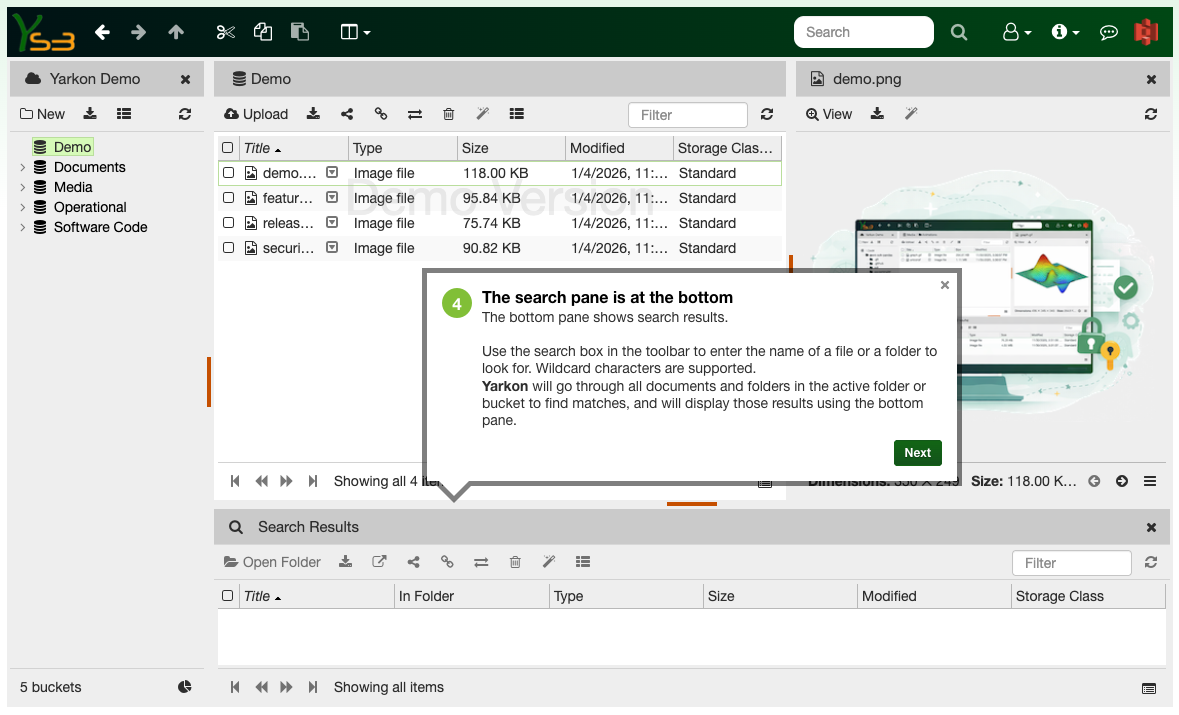This screenshot has width=1179, height=715.
Task: Expand the Documents bucket tree node
Action: click(23, 167)
